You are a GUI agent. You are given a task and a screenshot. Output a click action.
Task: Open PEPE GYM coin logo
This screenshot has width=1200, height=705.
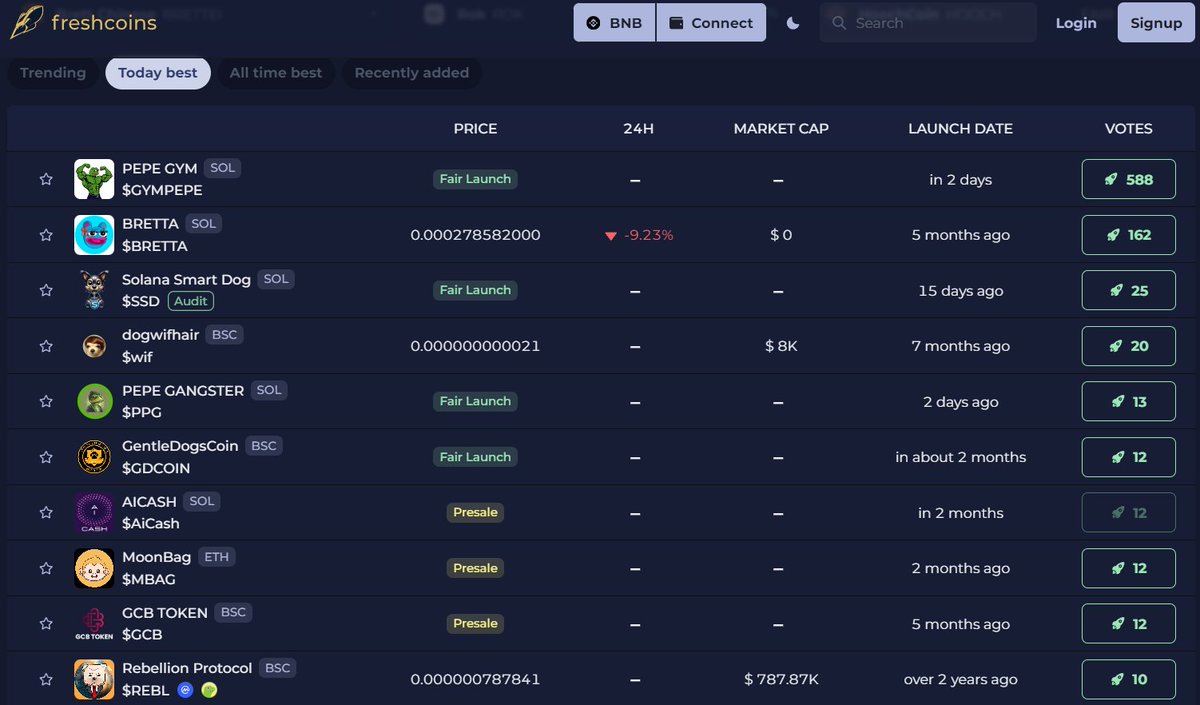tap(94, 180)
